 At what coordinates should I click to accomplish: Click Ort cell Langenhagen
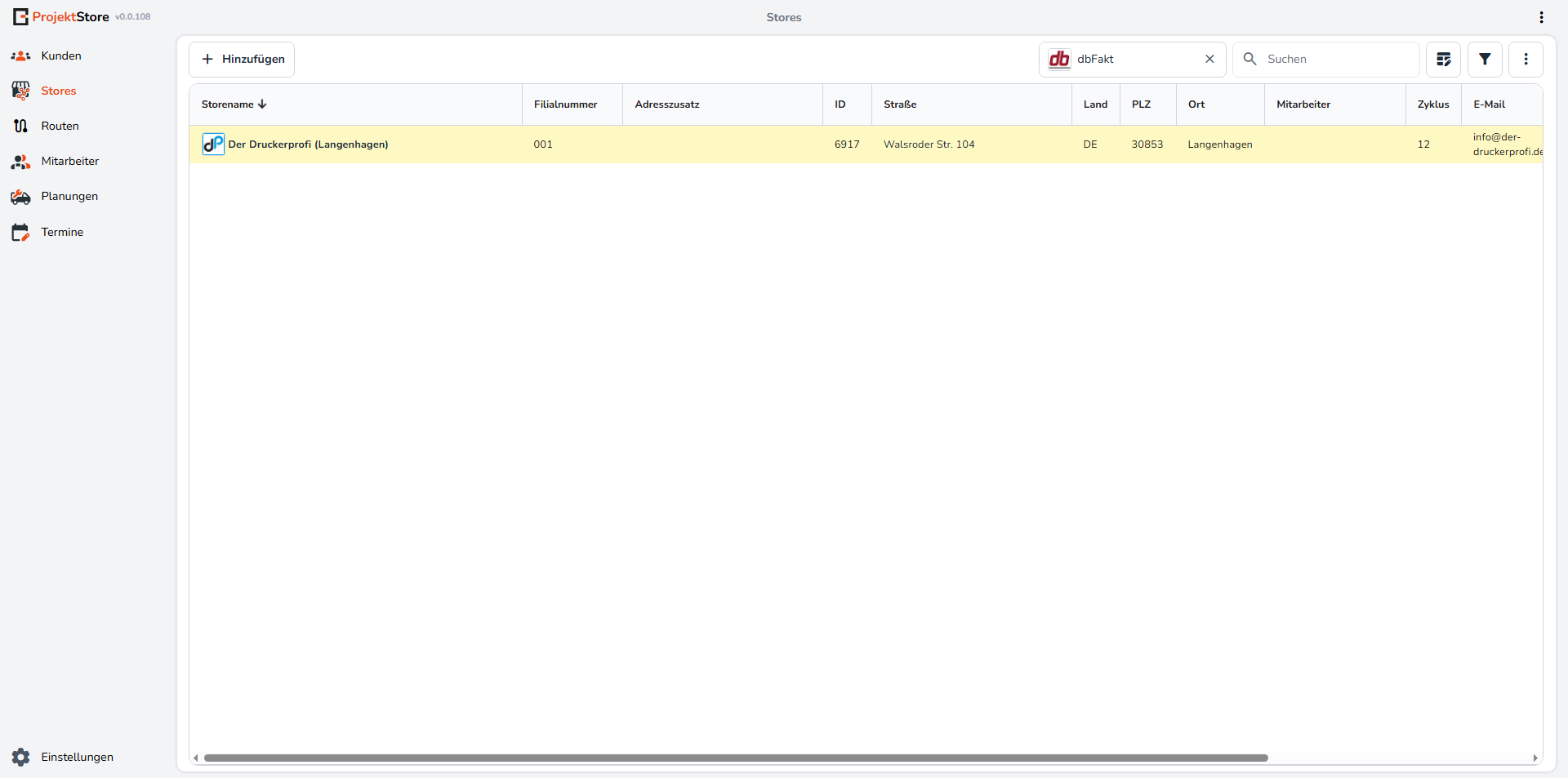1220,144
